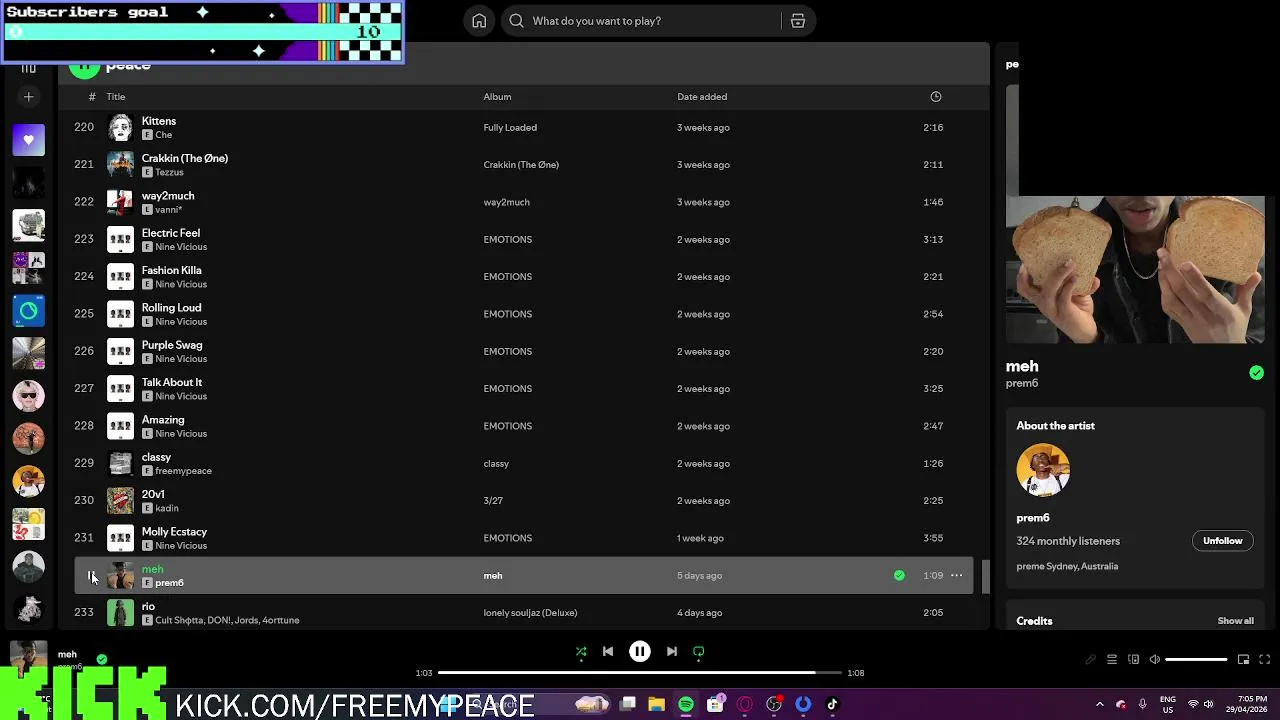Open sidebar artist wearing sunglasses
1280x720 pixels.
pos(28,396)
